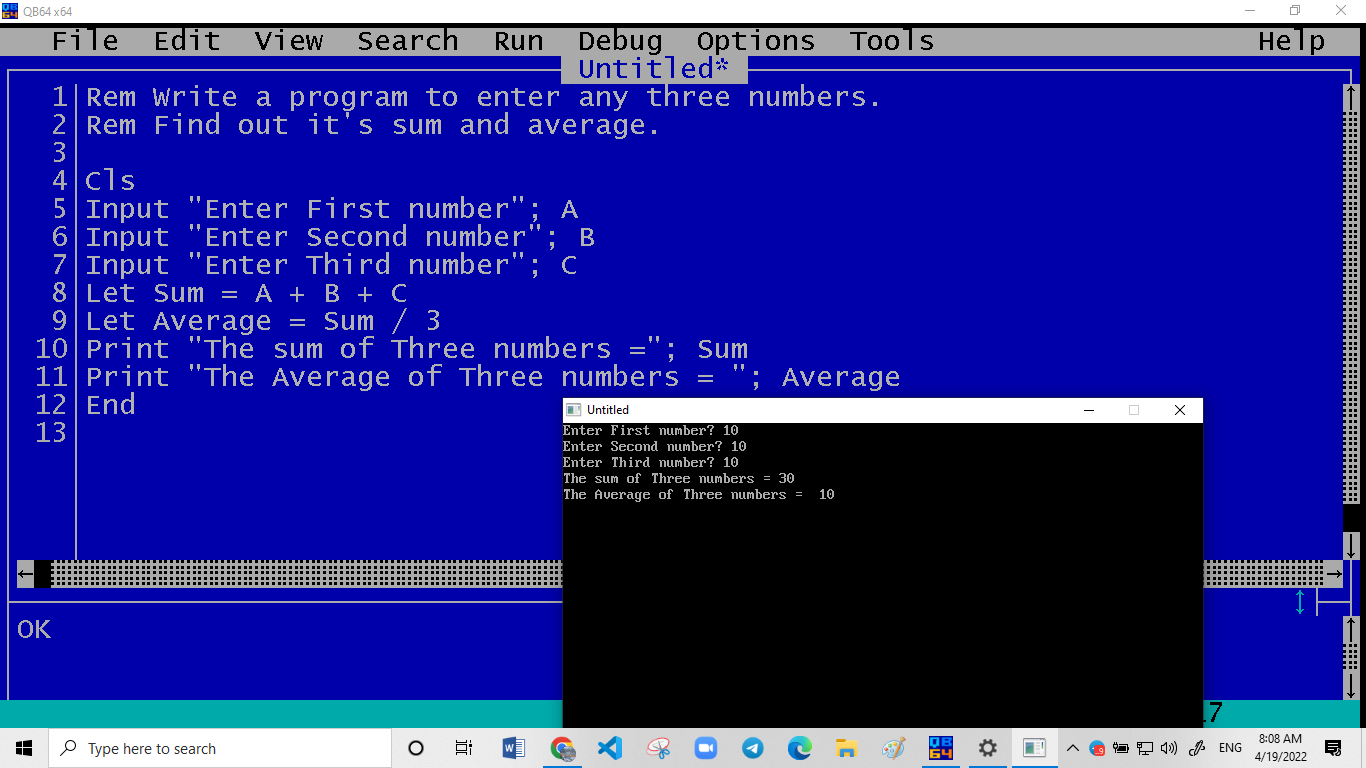Open the red notification tray icon
Screen dimensions: 1366x768
pyautogui.click(x=1097, y=748)
